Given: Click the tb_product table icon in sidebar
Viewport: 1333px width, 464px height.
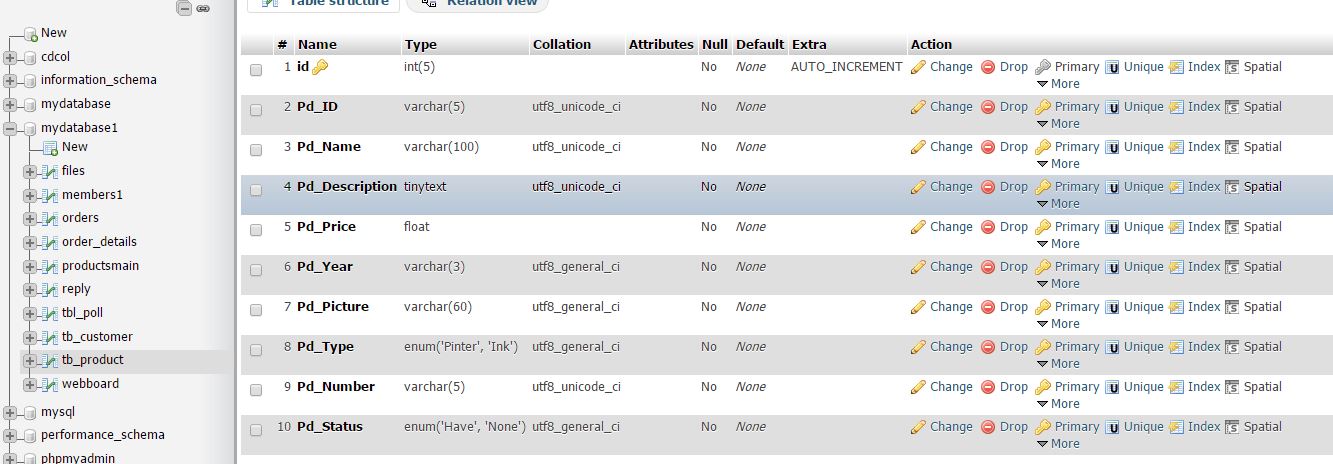Looking at the screenshot, I should (49, 360).
